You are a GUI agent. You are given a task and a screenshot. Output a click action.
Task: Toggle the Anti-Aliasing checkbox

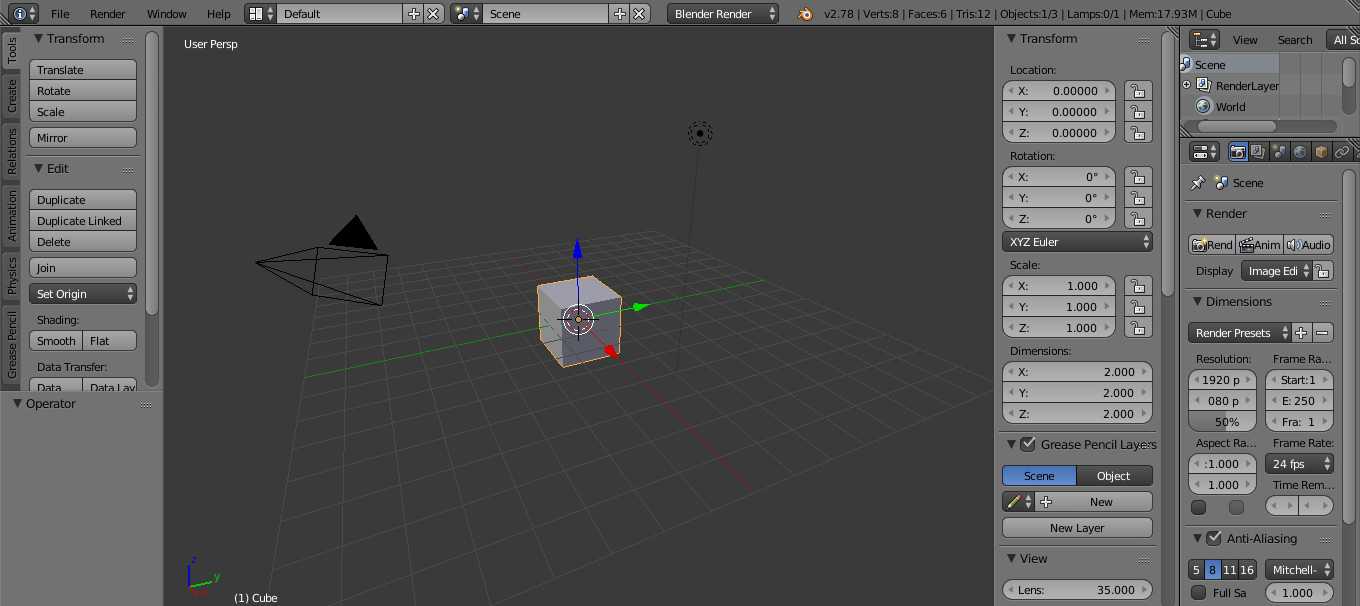coord(1214,538)
